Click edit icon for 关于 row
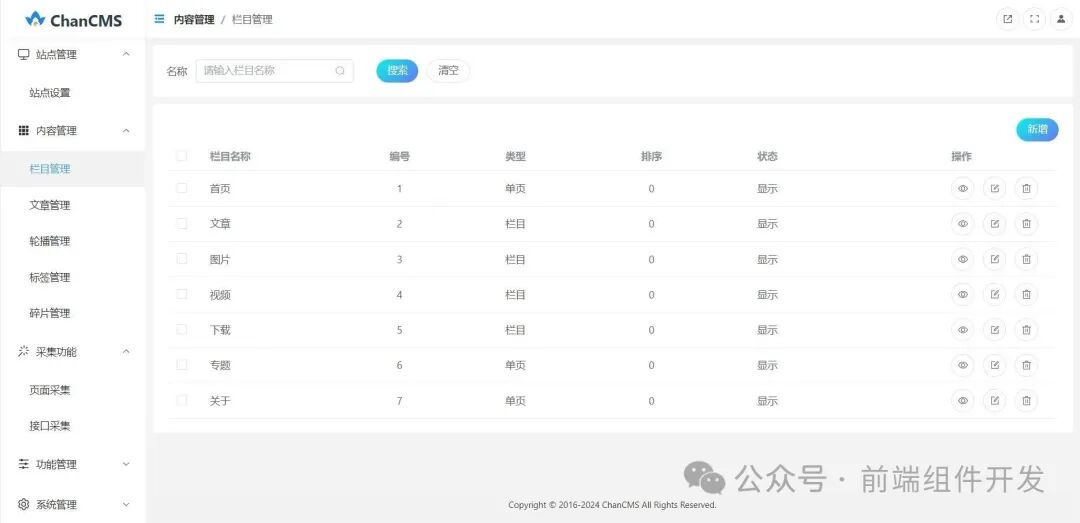This screenshot has height=523, width=1080. 995,400
